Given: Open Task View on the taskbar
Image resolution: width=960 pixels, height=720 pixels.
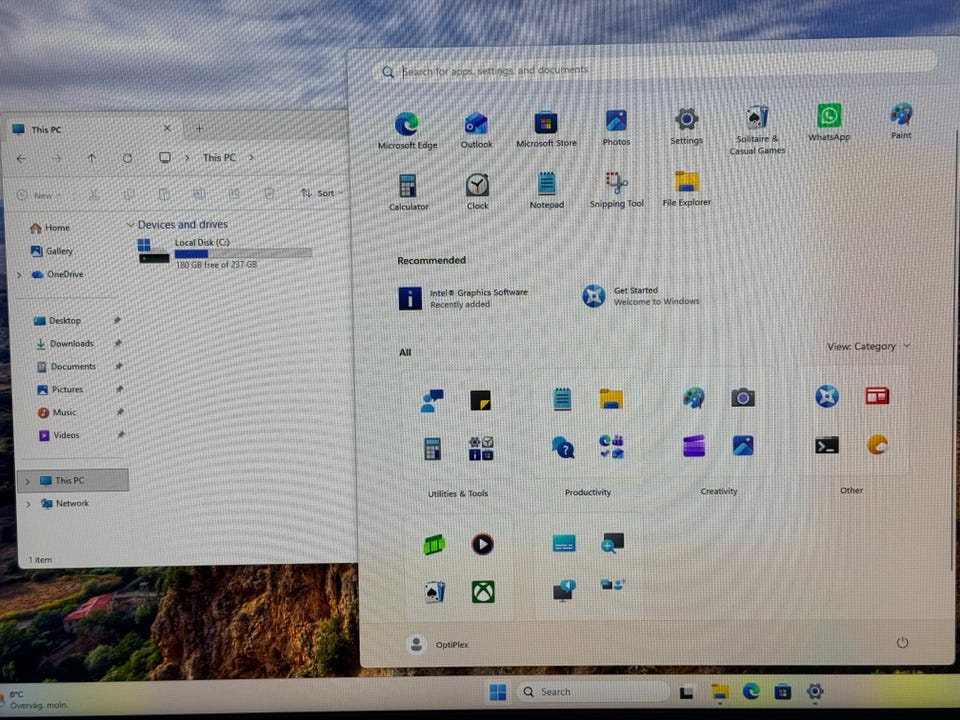Looking at the screenshot, I should (687, 692).
